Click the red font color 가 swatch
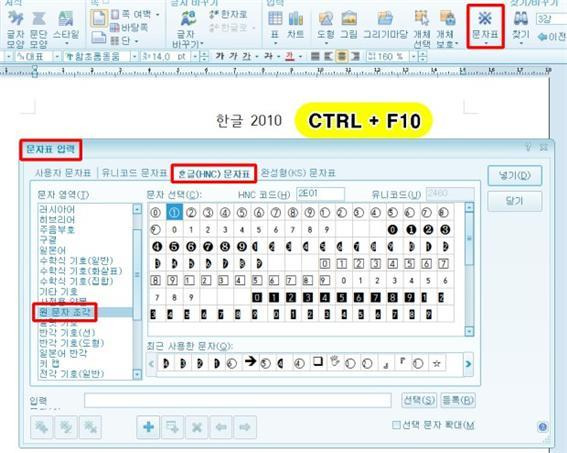 click(x=290, y=56)
